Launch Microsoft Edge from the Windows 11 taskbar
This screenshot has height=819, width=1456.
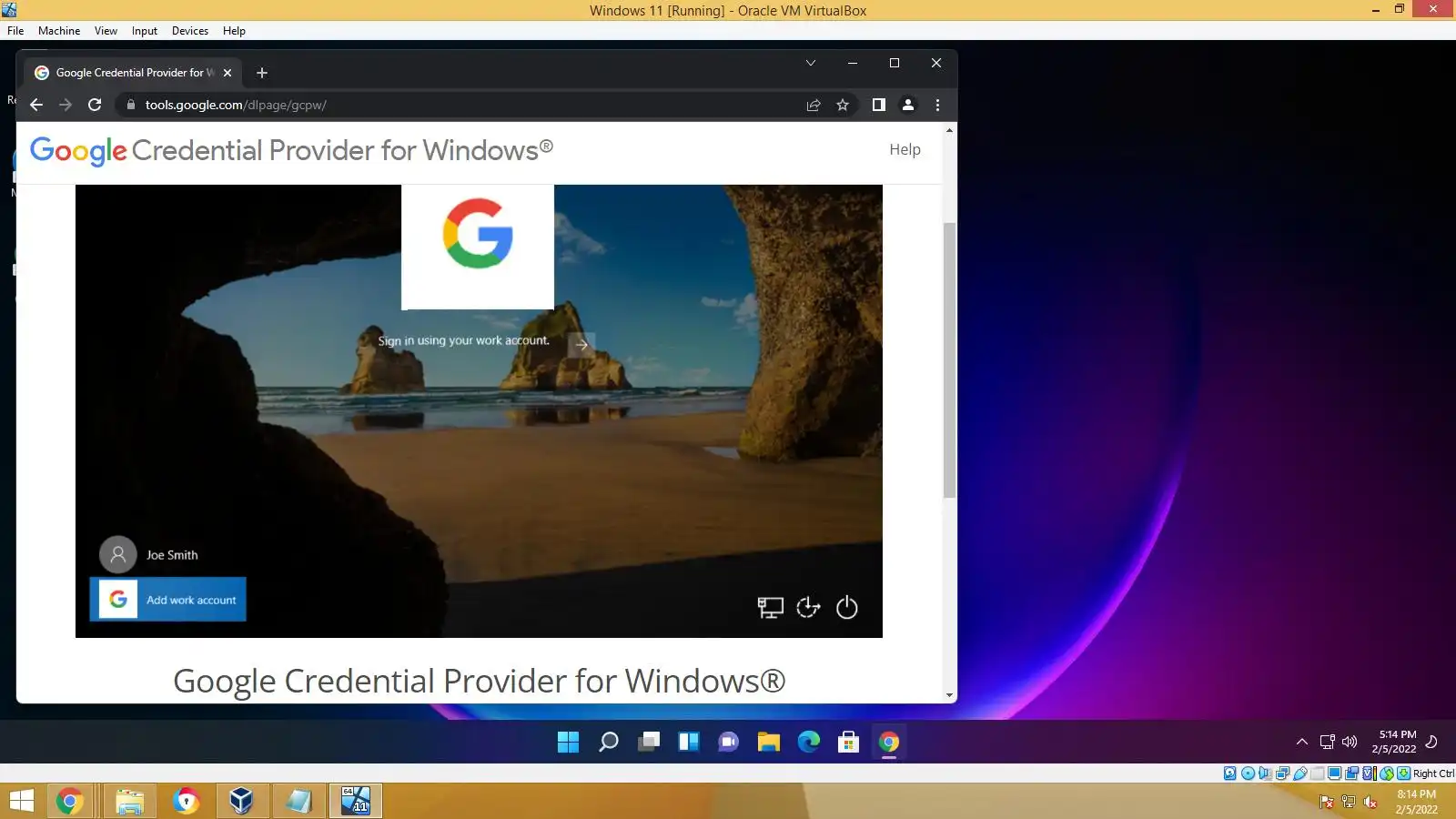tap(809, 743)
